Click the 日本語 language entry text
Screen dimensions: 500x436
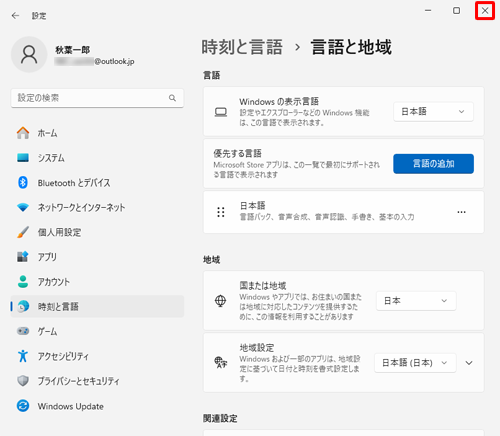(x=252, y=205)
